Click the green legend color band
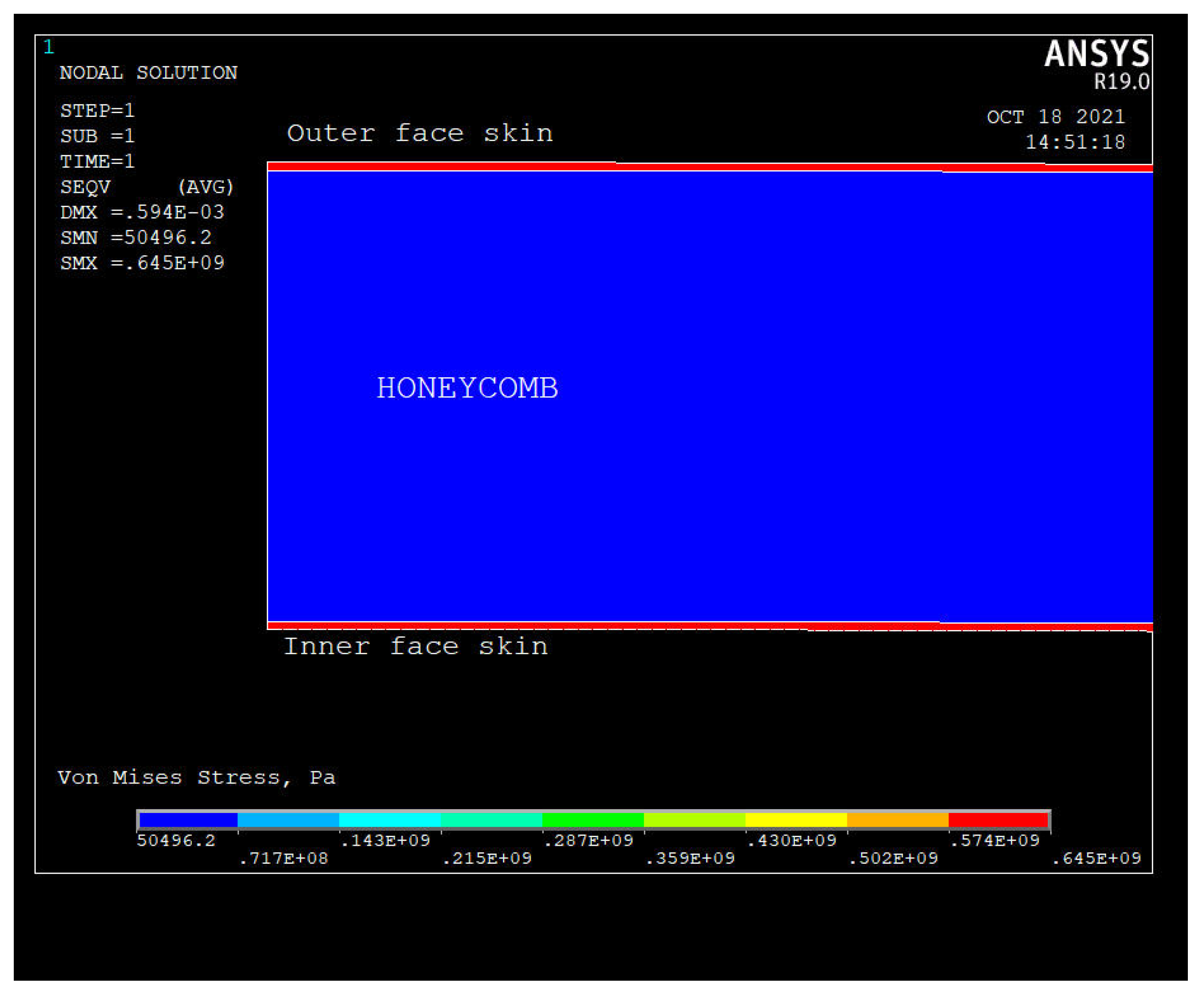The image size is (1204, 994). point(593,820)
